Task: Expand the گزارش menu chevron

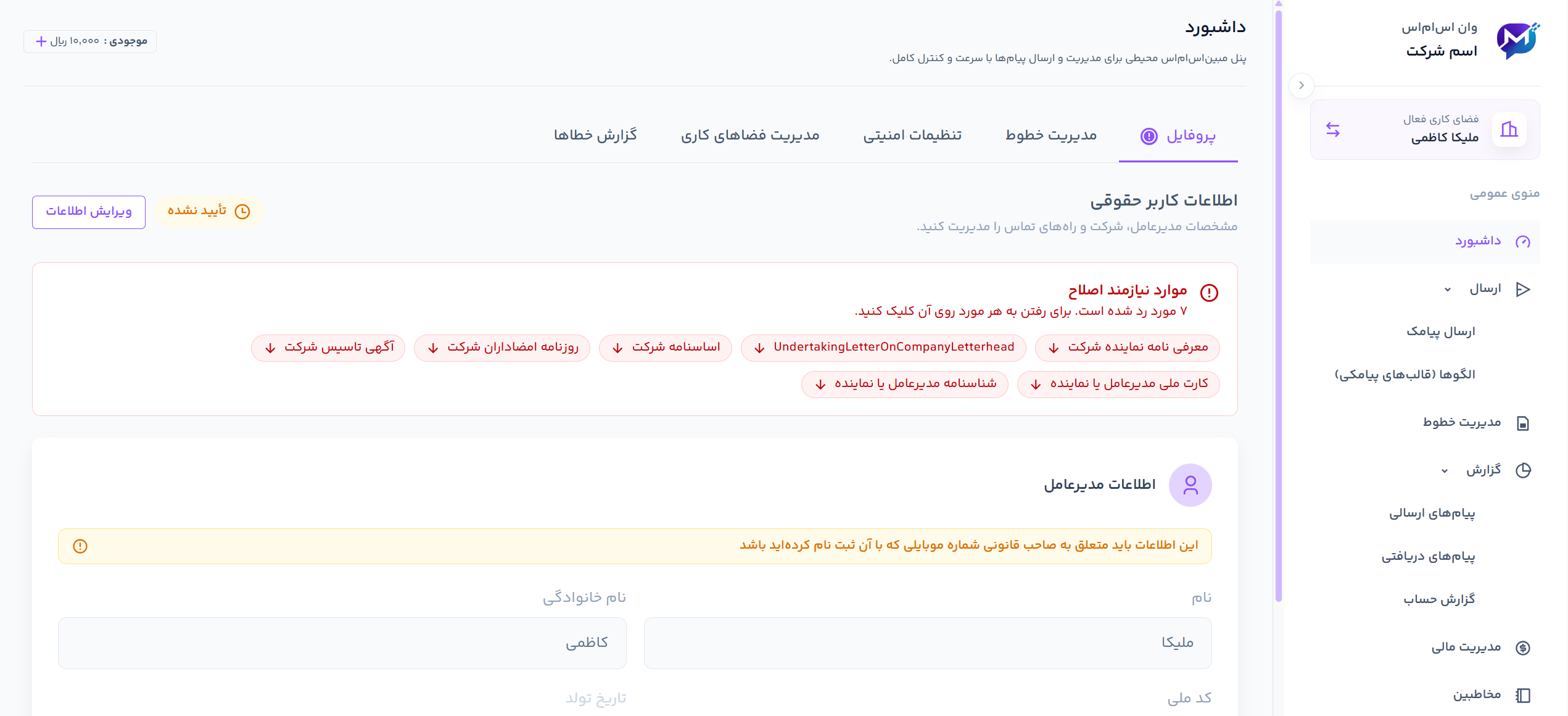Action: [1444, 471]
